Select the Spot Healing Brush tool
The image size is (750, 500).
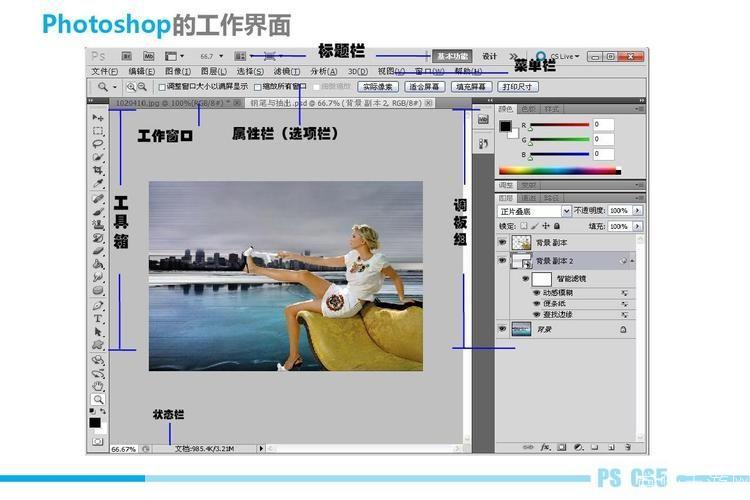point(98,199)
